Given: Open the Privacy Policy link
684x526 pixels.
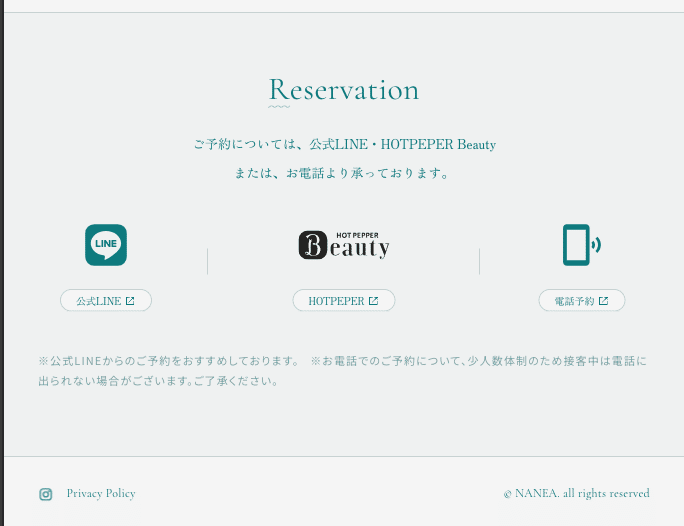Looking at the screenshot, I should (x=101, y=493).
